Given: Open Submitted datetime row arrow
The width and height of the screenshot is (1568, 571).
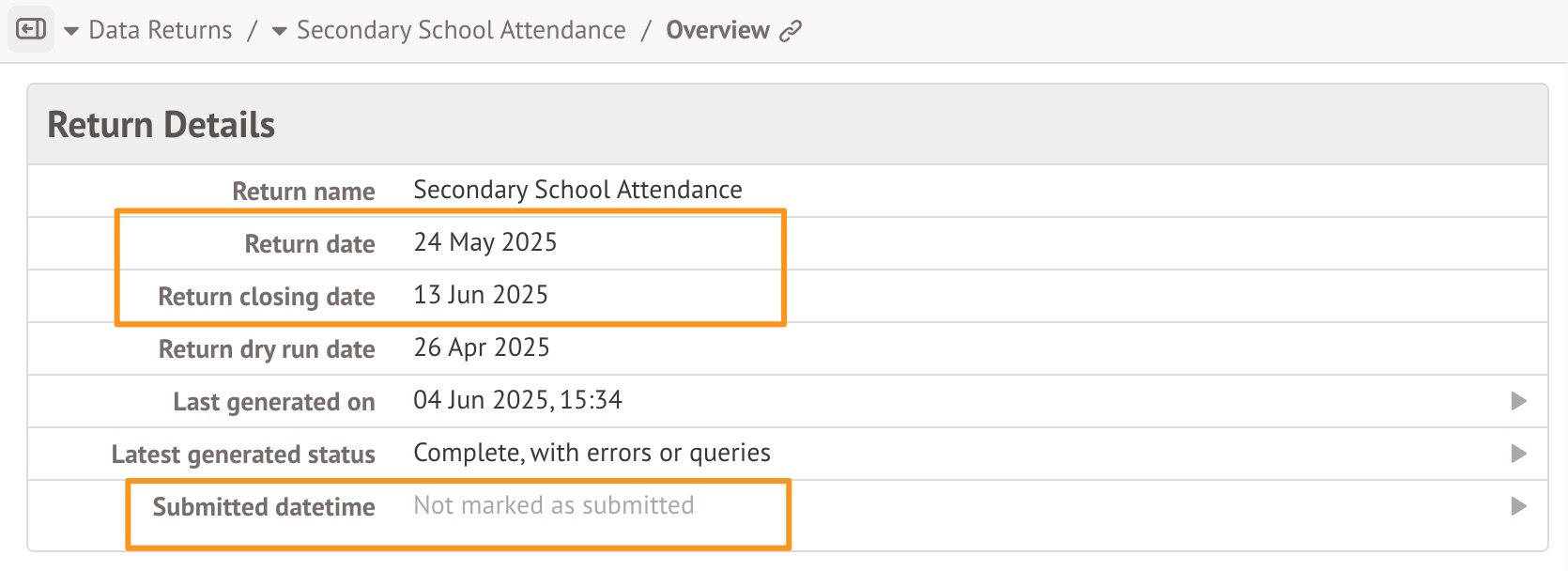Looking at the screenshot, I should coord(1517,506).
